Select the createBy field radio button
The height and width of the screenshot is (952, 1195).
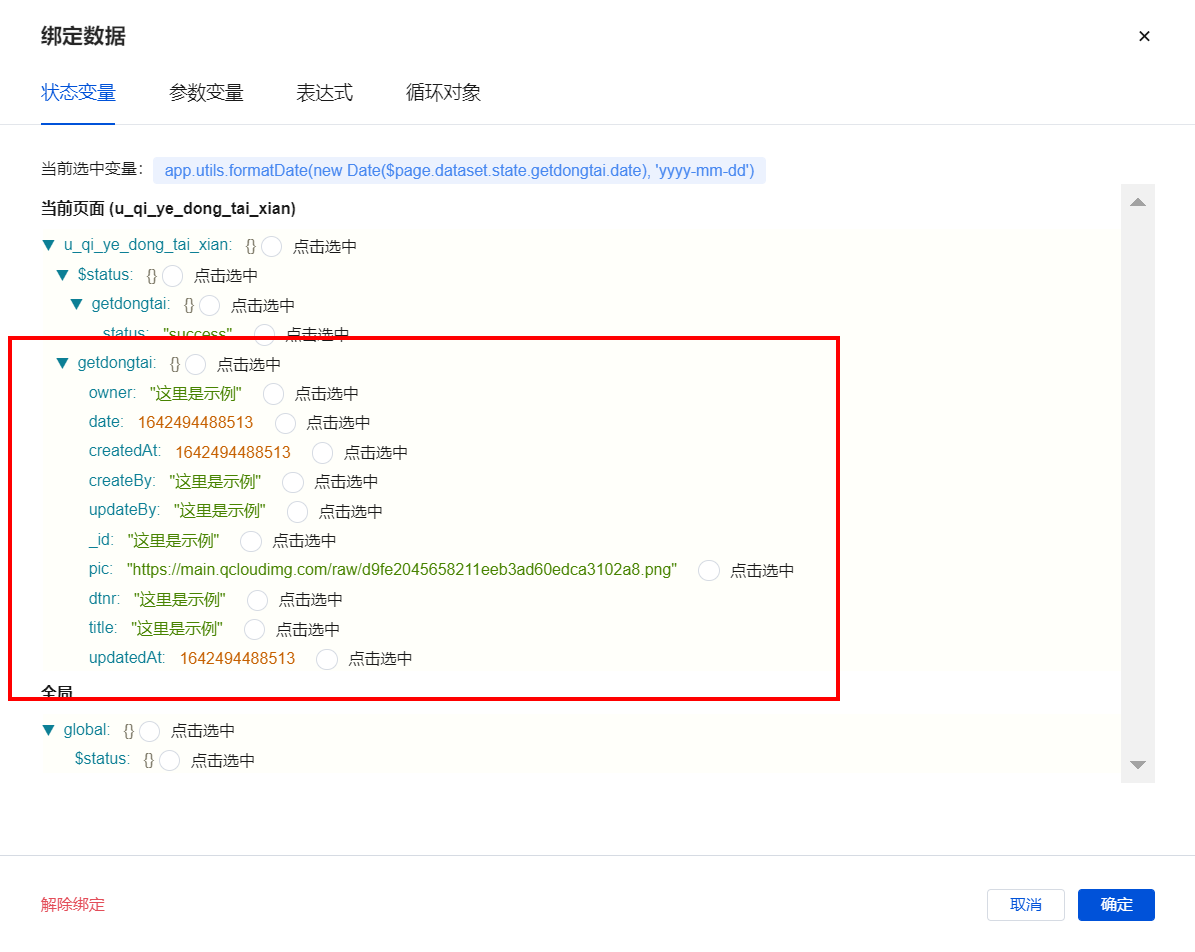[x=293, y=482]
